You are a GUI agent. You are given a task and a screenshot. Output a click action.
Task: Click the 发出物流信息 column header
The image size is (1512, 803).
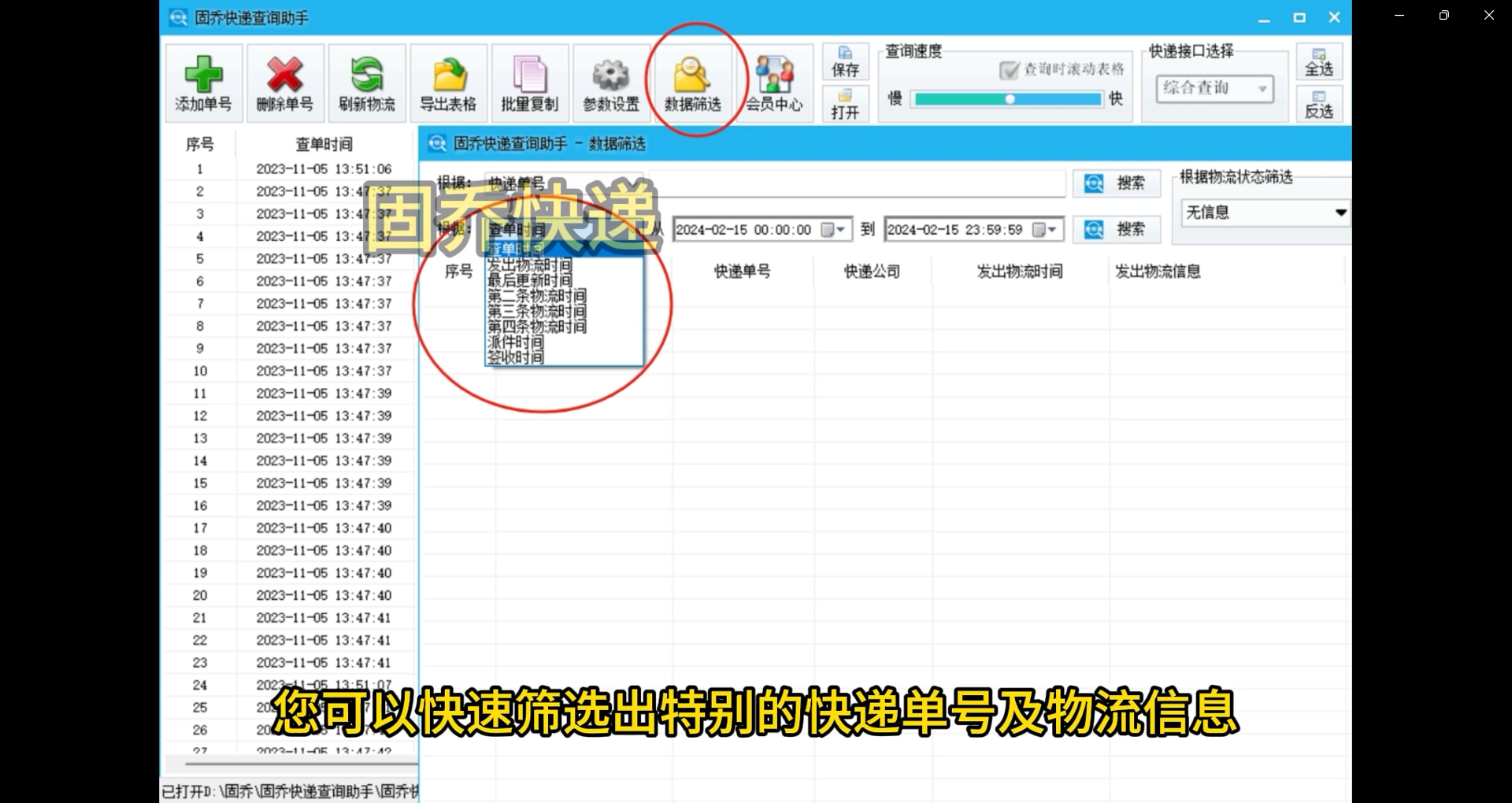click(1158, 272)
